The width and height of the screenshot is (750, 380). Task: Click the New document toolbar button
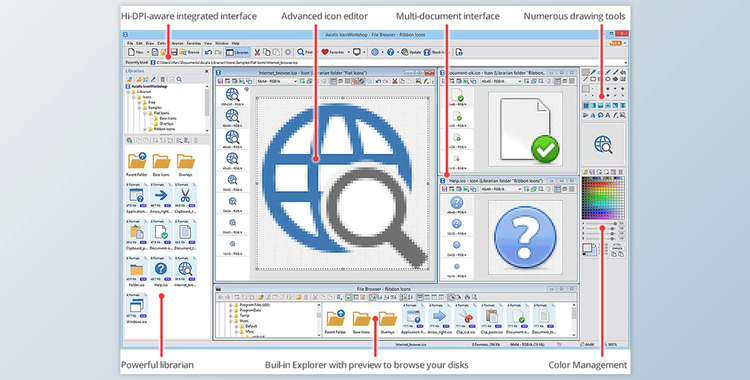[x=135, y=52]
